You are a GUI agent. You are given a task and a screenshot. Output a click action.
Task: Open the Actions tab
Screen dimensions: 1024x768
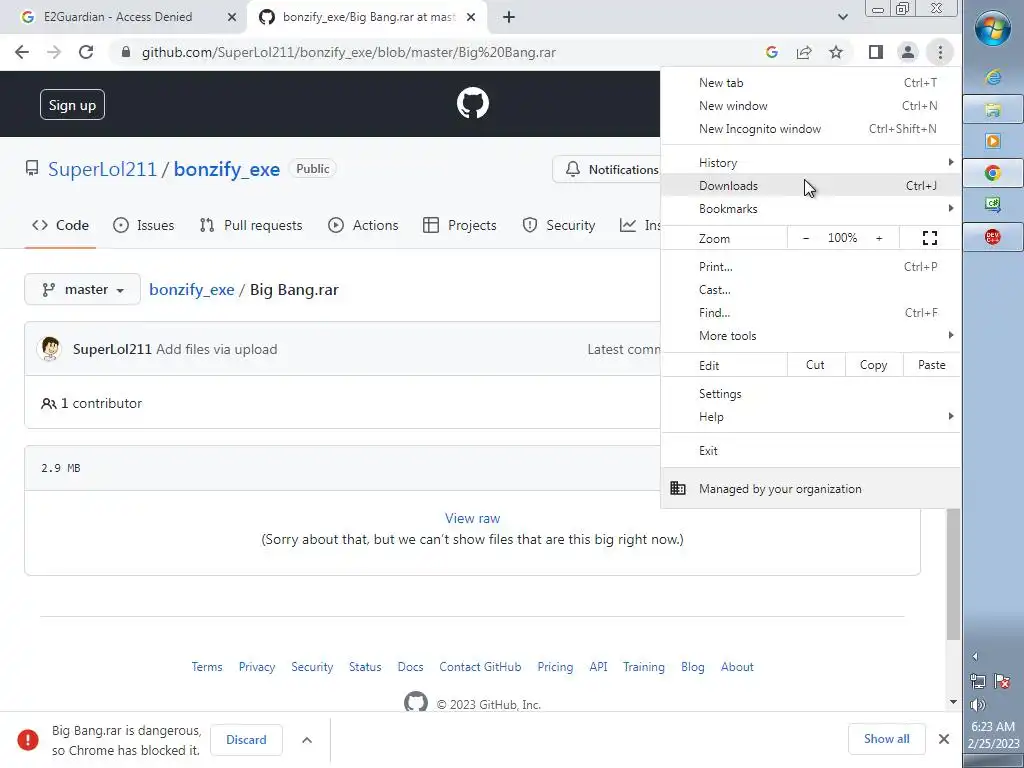click(363, 225)
